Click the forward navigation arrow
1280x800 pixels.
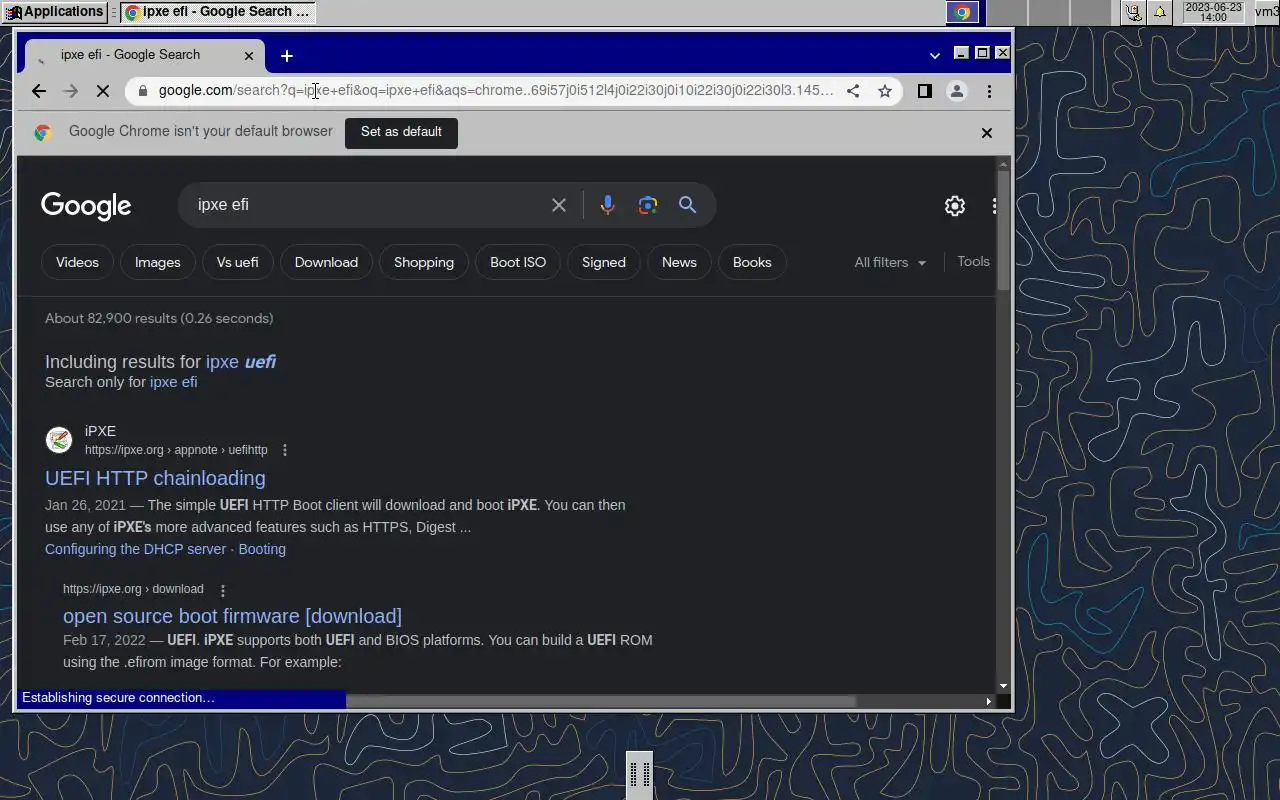pyautogui.click(x=70, y=91)
